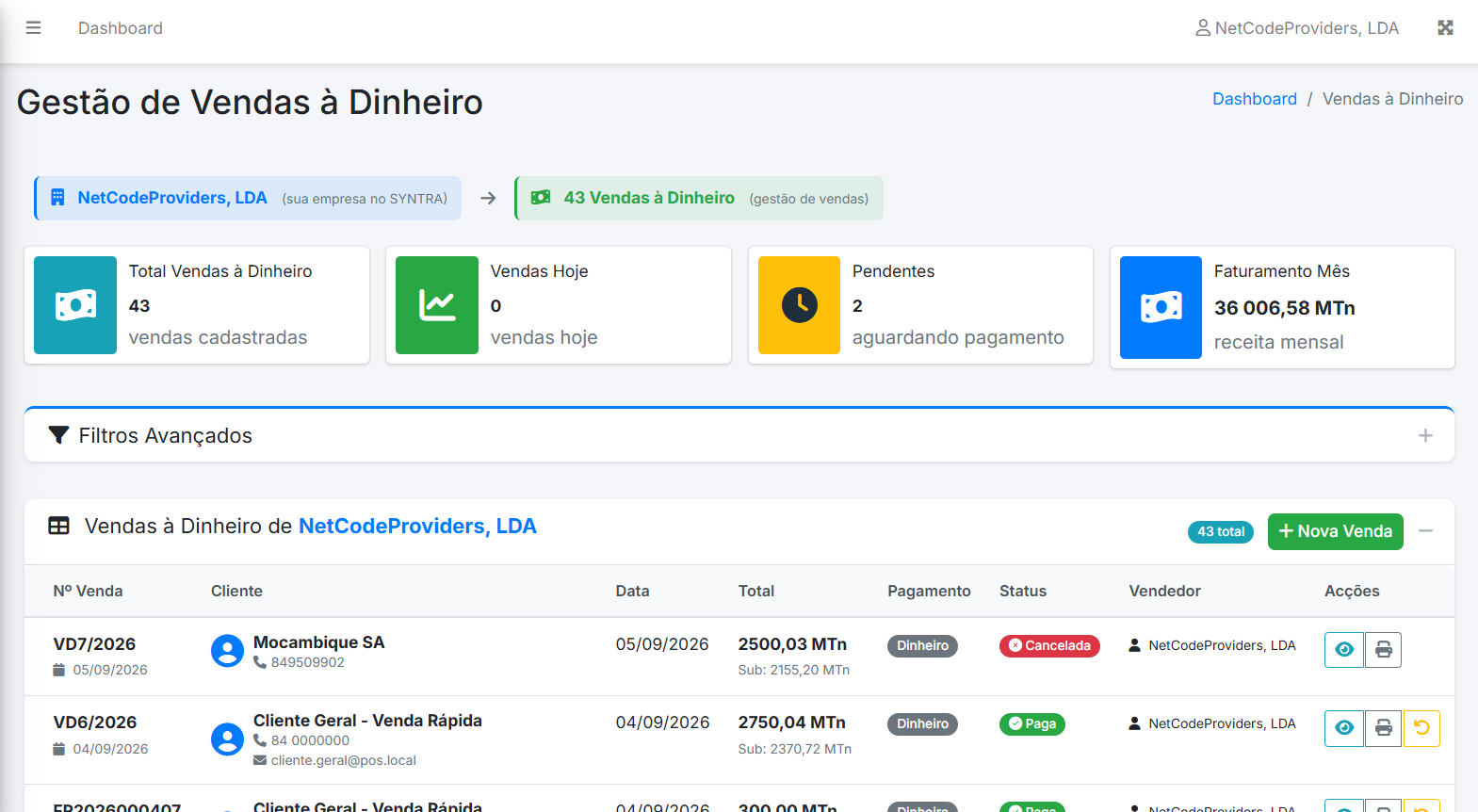The width and height of the screenshot is (1478, 812).
Task: Click the 'Cancelada' status badge
Action: (x=1049, y=646)
